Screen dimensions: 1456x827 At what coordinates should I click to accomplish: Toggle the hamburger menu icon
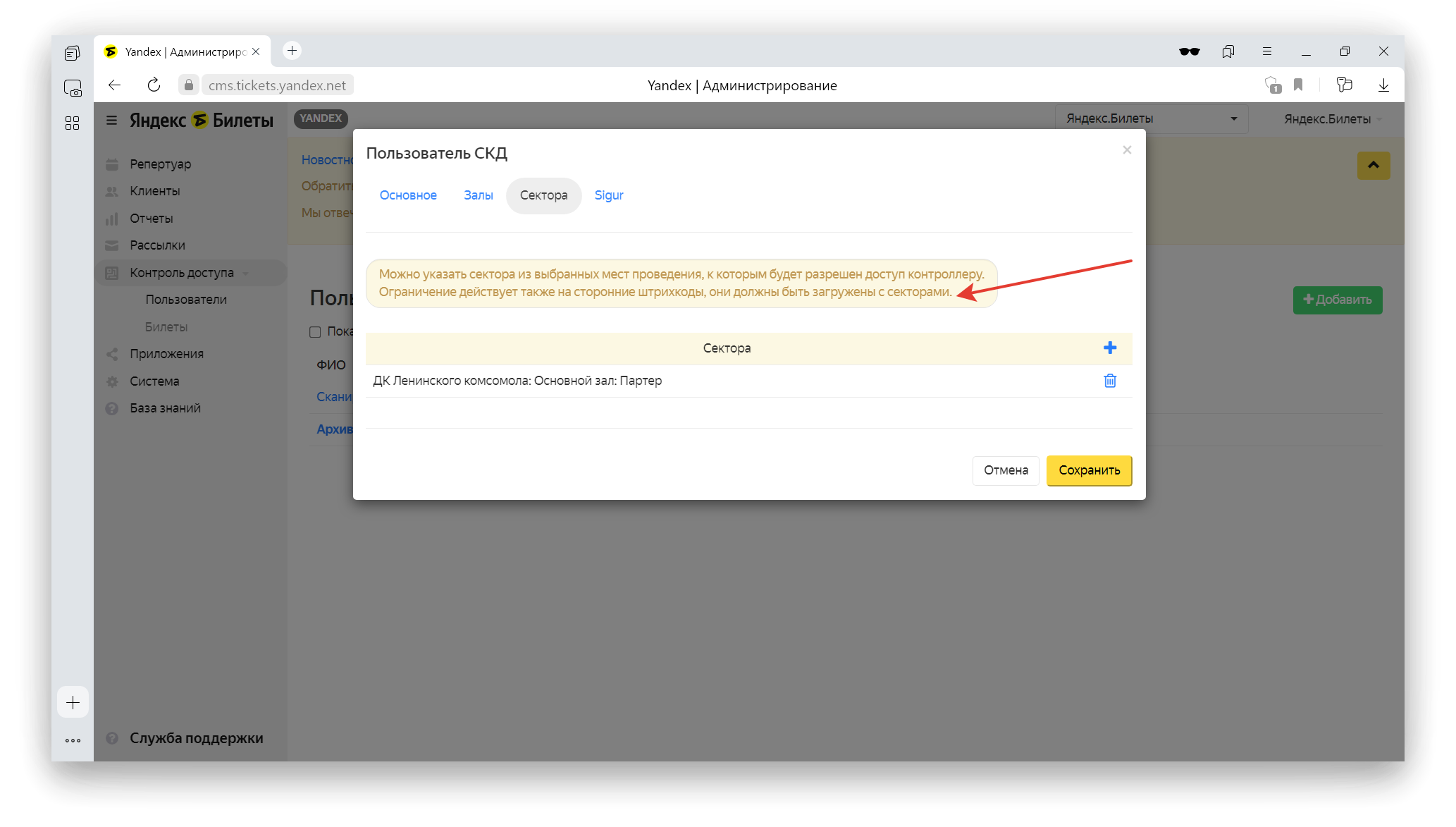tap(111, 120)
